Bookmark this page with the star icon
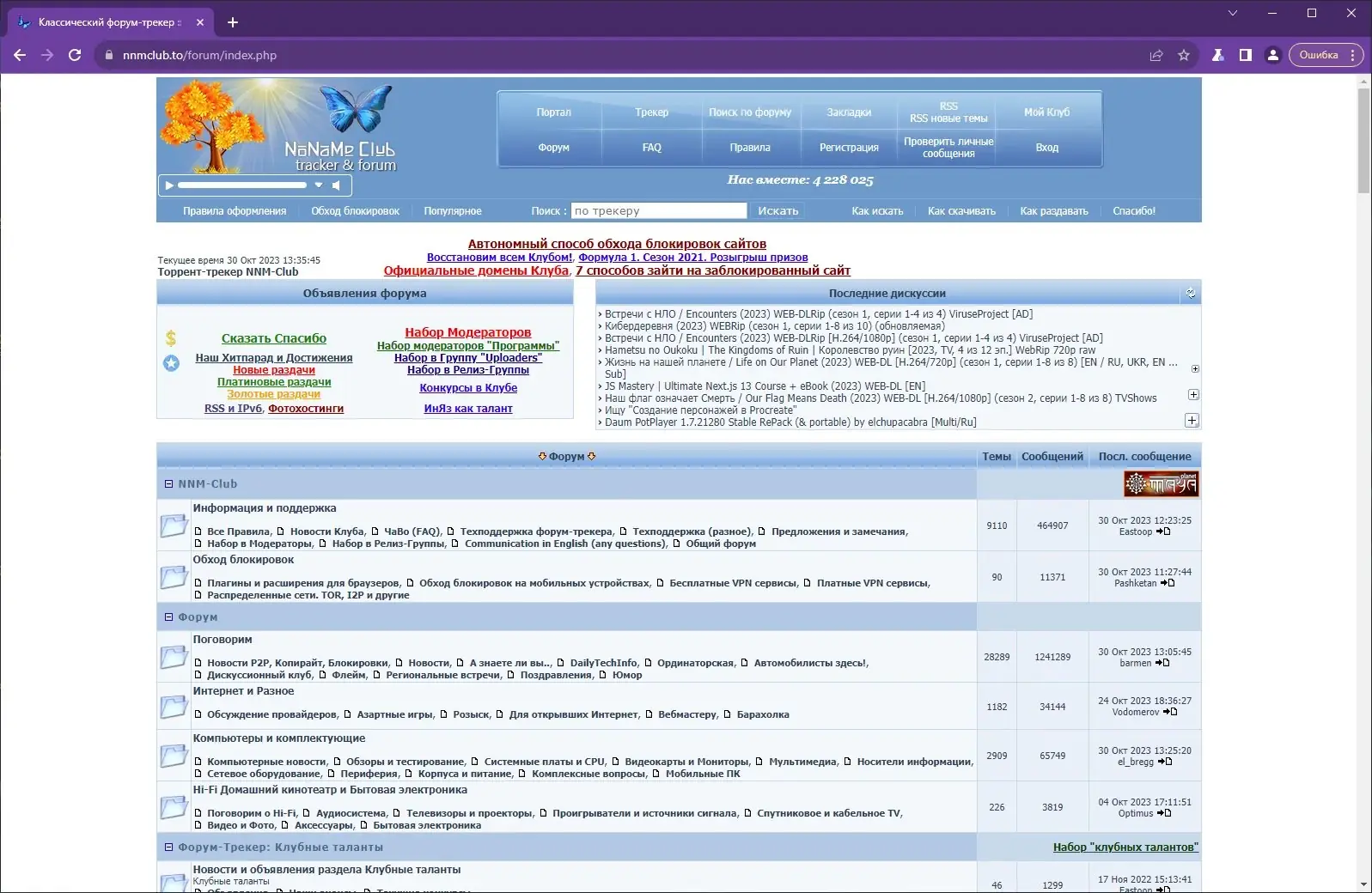This screenshot has width=1372, height=893. [x=1184, y=55]
